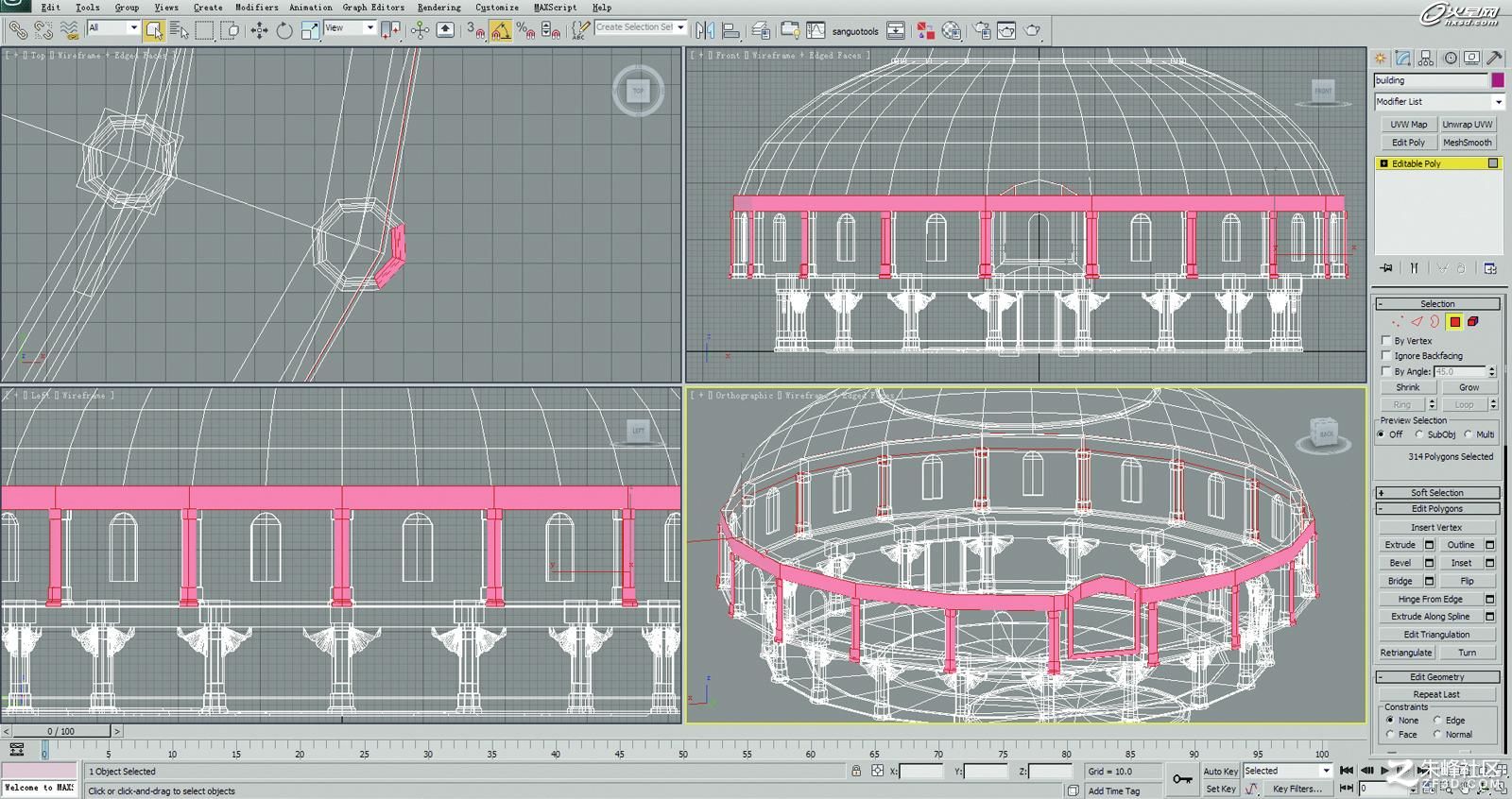Switch to Hierarchy command panel
The height and width of the screenshot is (799, 1512).
click(x=1426, y=58)
